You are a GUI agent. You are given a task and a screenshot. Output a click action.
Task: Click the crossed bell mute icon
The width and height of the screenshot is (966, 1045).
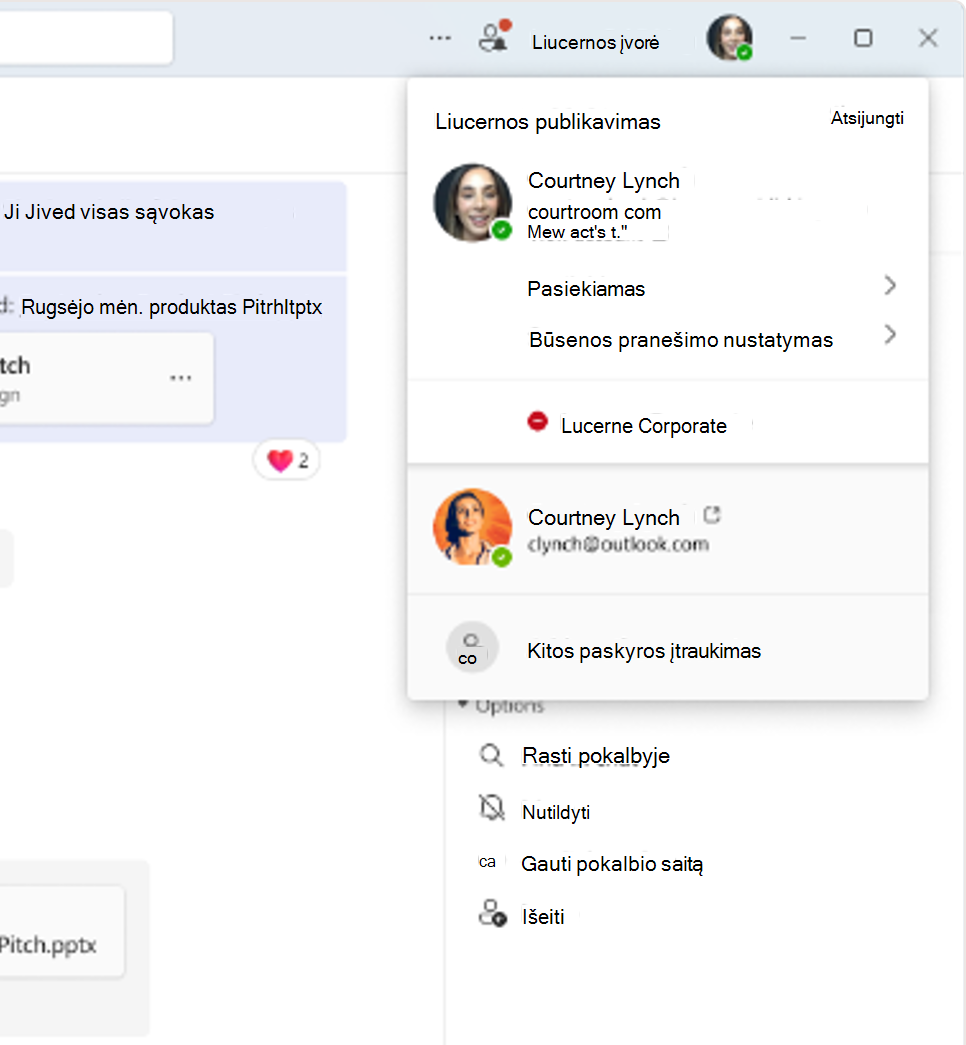click(492, 808)
